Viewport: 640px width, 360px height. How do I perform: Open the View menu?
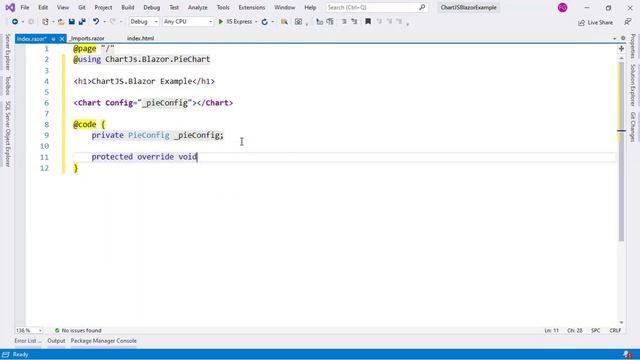pyautogui.click(x=63, y=7)
